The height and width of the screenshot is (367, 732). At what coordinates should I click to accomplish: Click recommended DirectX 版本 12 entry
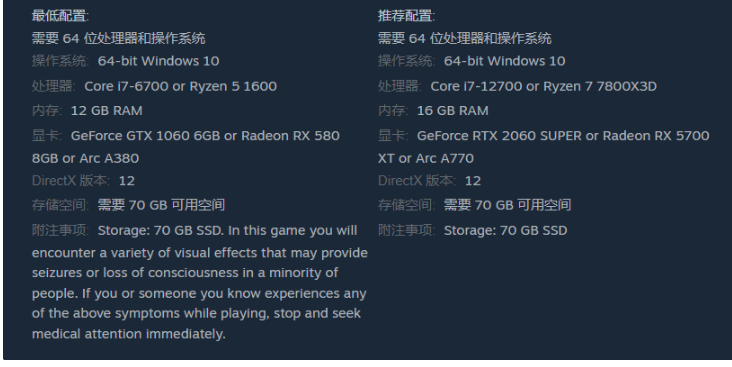[429, 181]
